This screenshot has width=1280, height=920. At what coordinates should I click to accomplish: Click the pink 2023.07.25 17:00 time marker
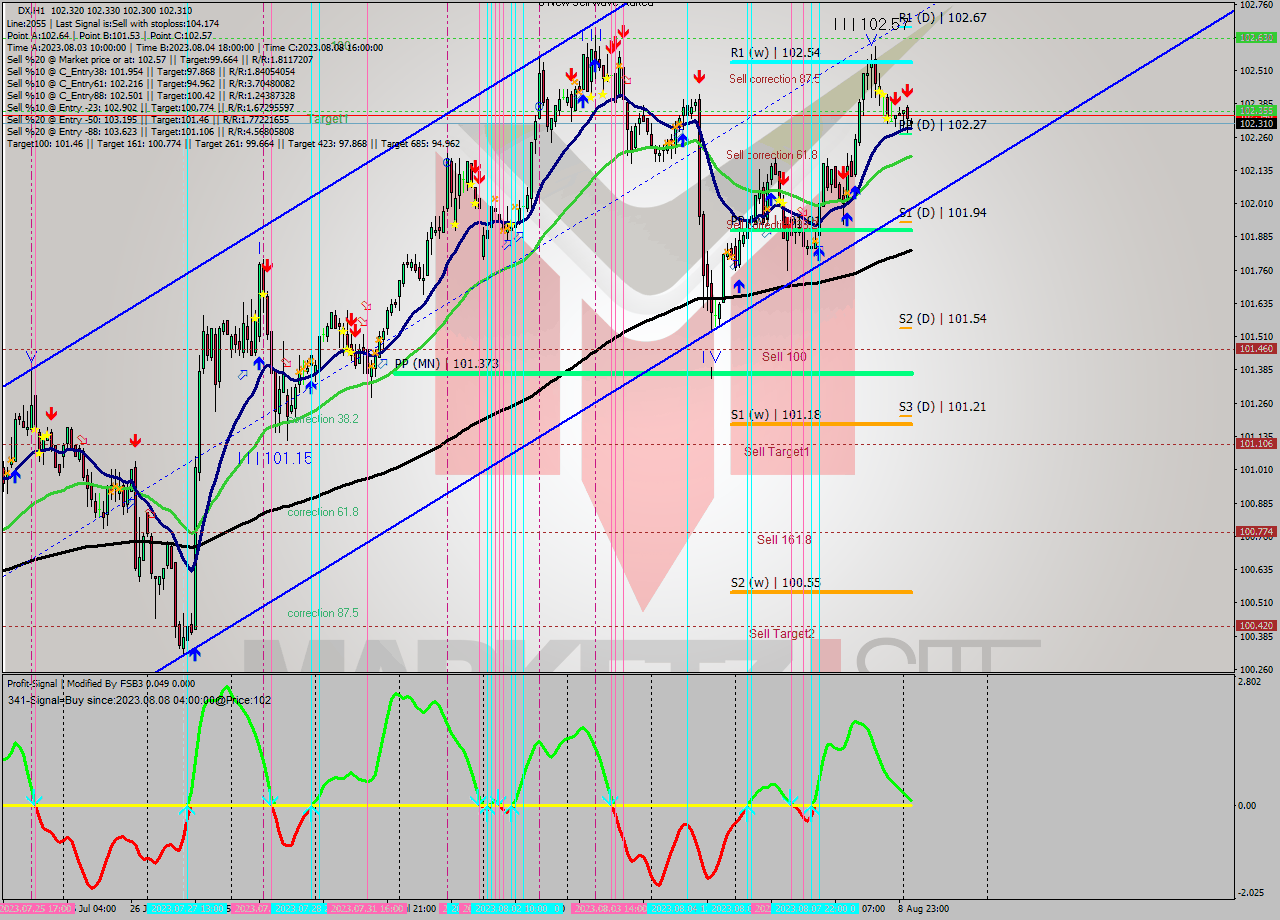coord(37,909)
